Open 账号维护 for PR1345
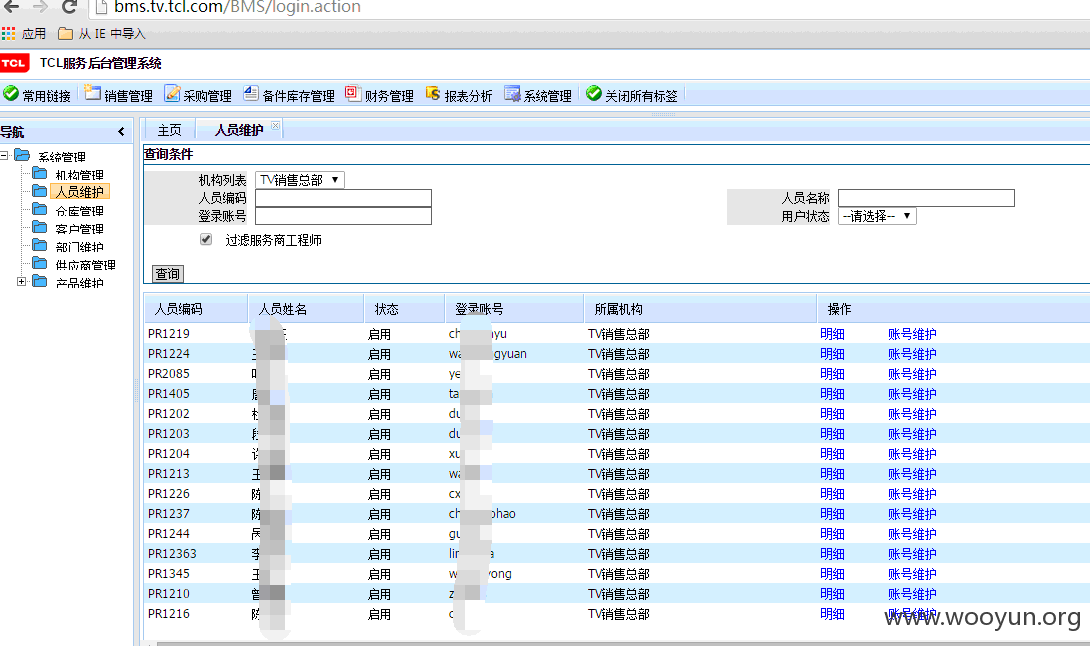The width and height of the screenshot is (1090, 646). pyautogui.click(x=912, y=574)
